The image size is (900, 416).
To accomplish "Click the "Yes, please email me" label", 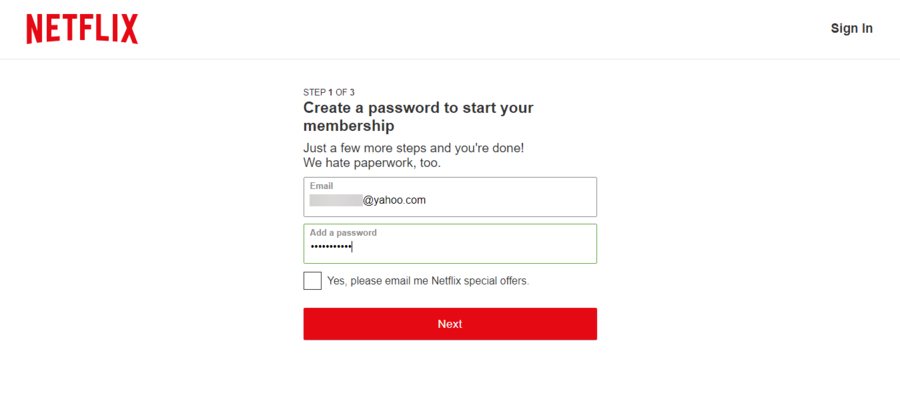I will (x=378, y=281).
